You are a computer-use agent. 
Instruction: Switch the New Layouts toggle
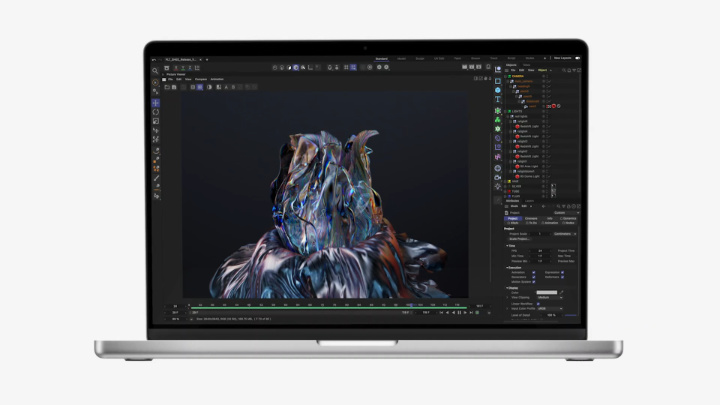click(x=577, y=58)
